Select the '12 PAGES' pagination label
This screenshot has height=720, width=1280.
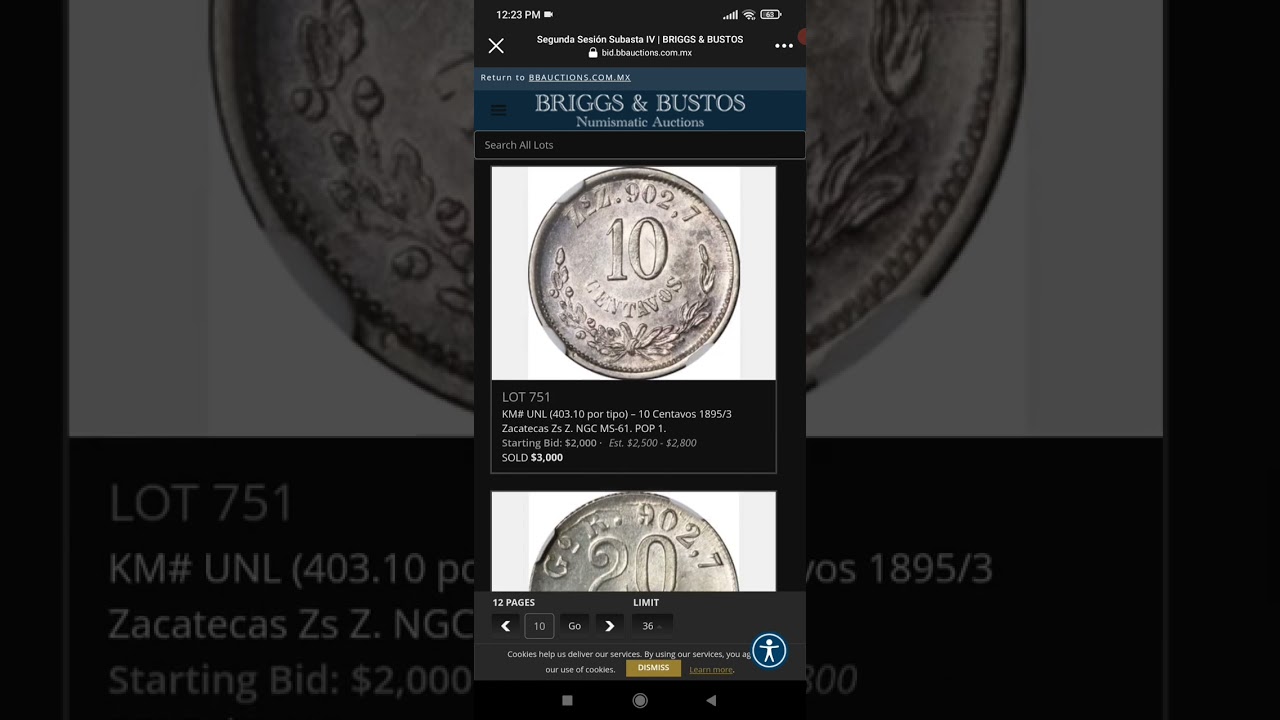pos(514,603)
